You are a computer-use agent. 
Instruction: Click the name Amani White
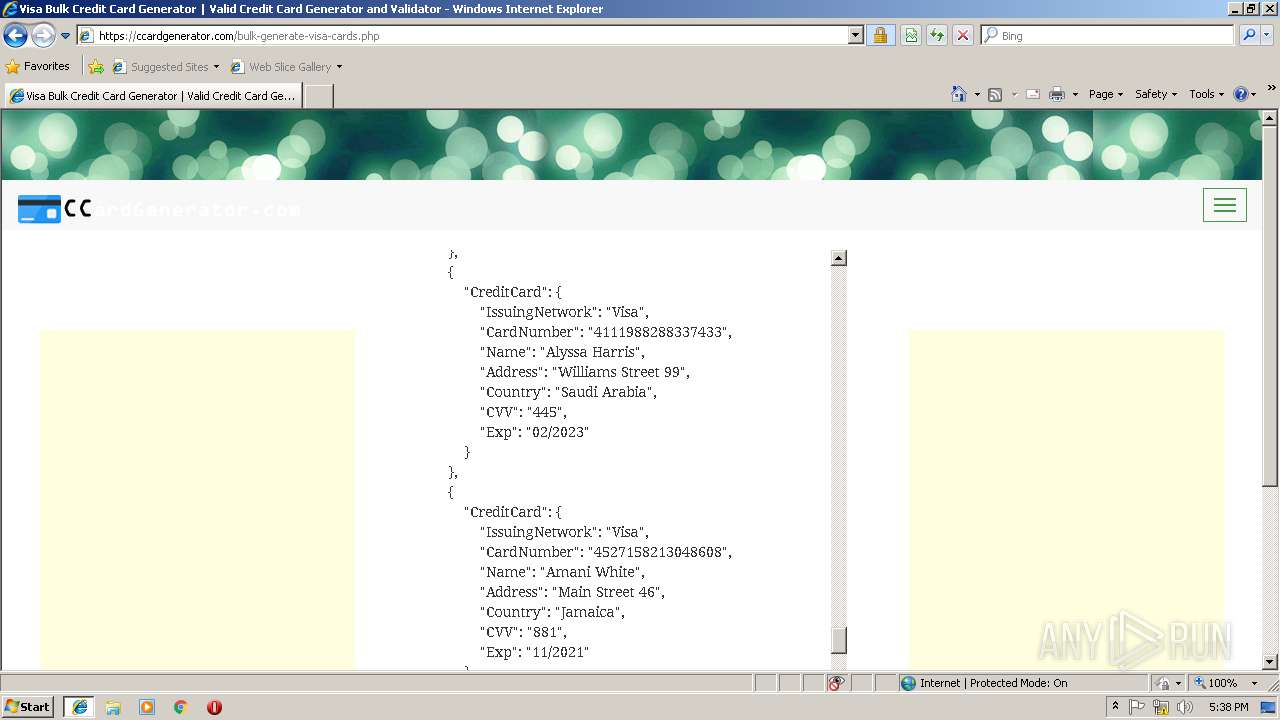(590, 572)
